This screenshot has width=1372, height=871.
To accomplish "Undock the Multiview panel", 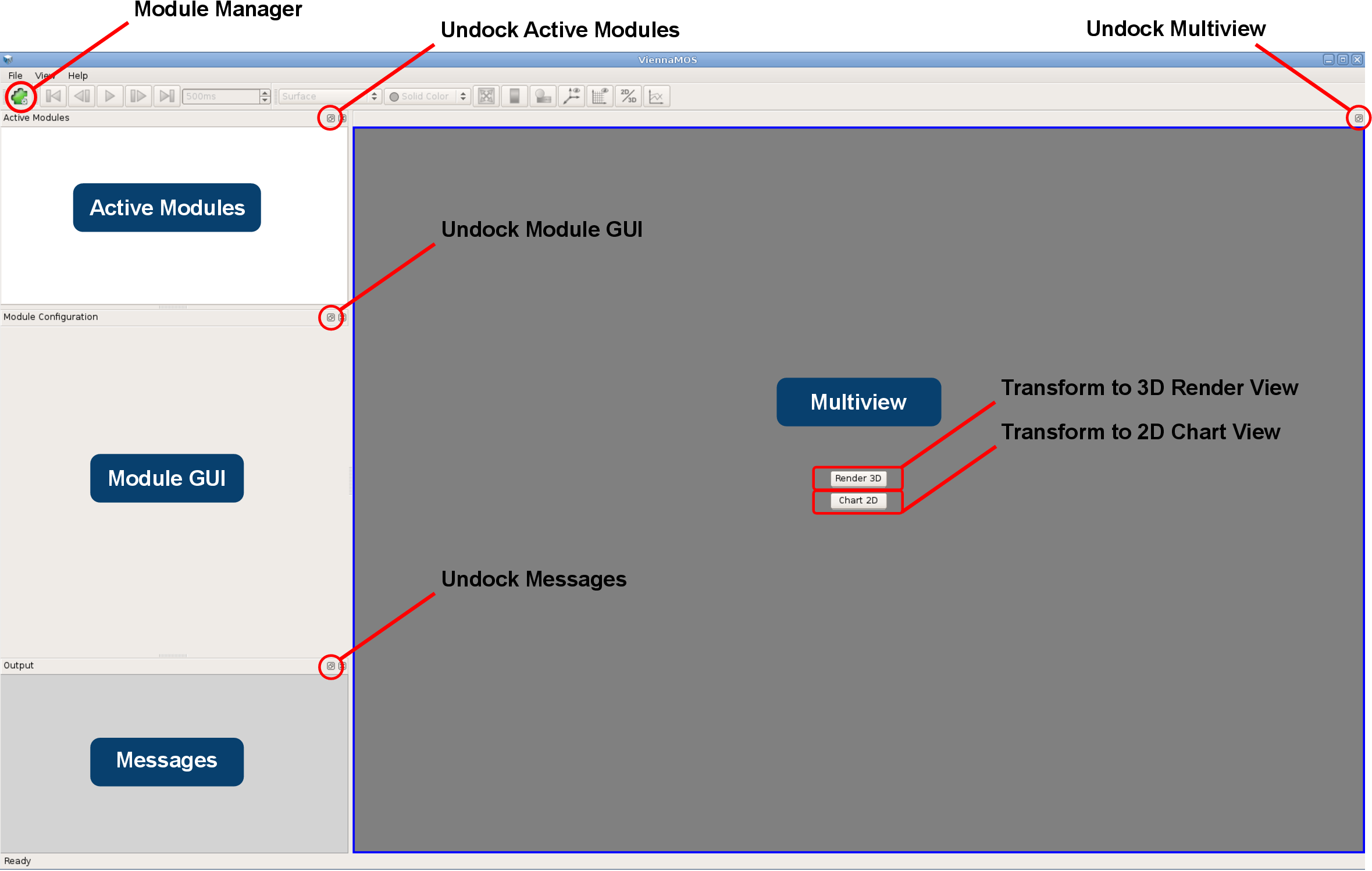I will point(1358,119).
